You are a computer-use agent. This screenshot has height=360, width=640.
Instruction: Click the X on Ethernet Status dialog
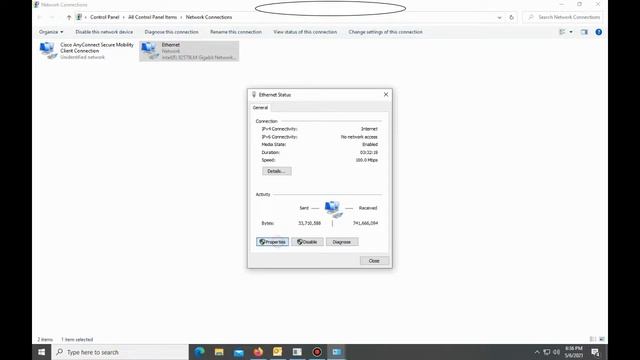coord(386,94)
